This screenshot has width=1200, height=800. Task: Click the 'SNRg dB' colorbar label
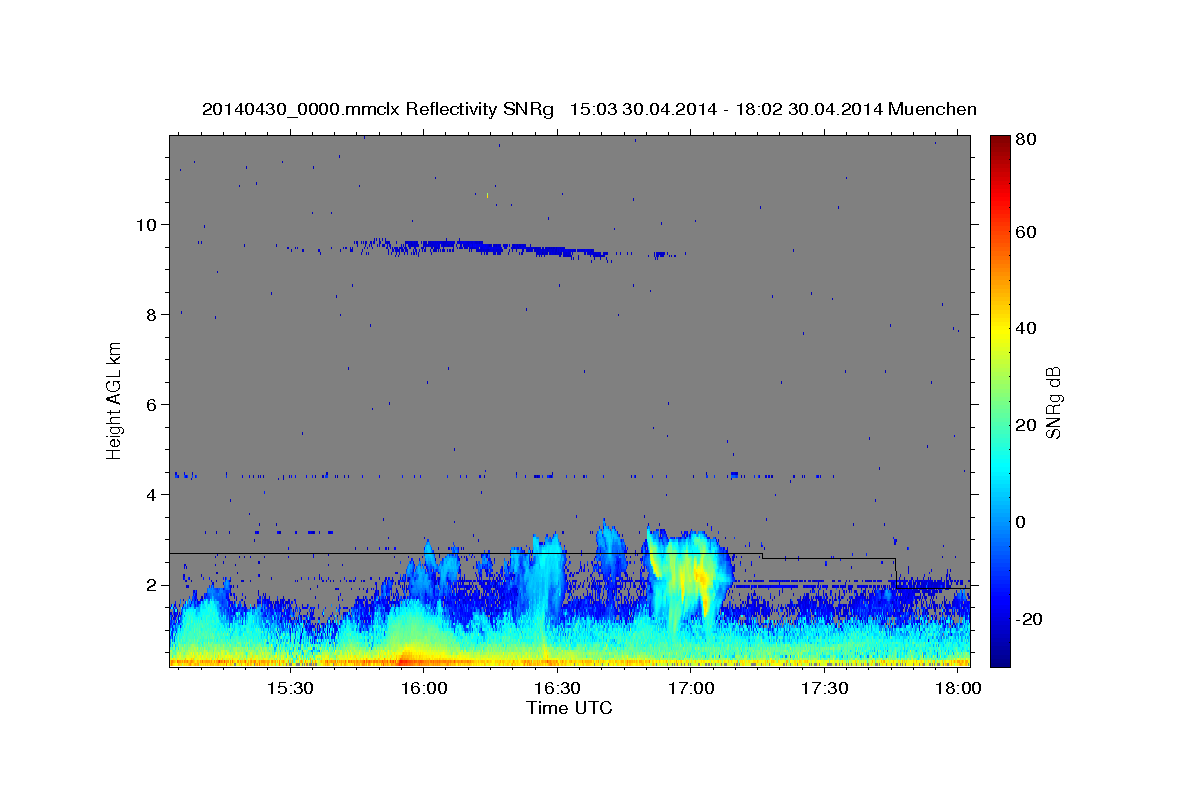coord(1053,402)
